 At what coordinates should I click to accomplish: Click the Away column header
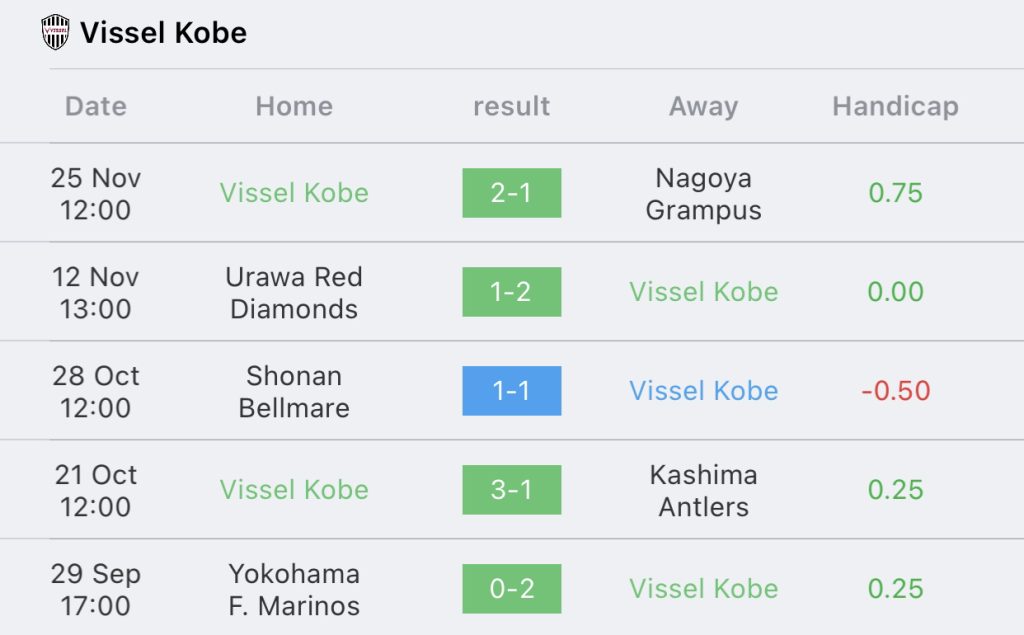pos(703,106)
